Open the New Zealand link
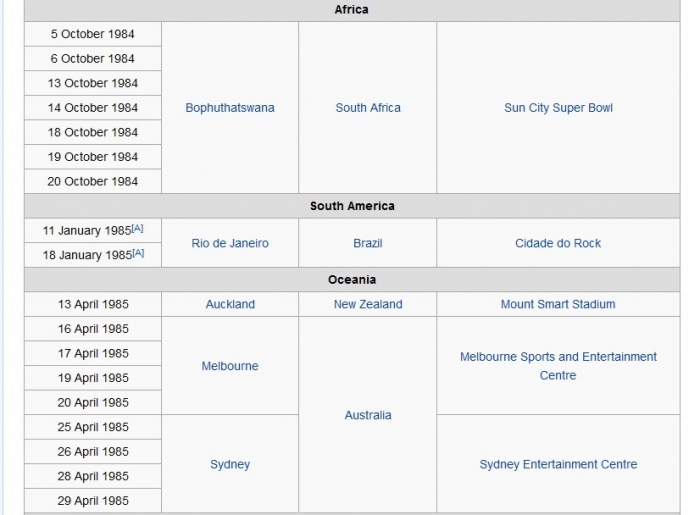The width and height of the screenshot is (700, 515). (x=367, y=304)
